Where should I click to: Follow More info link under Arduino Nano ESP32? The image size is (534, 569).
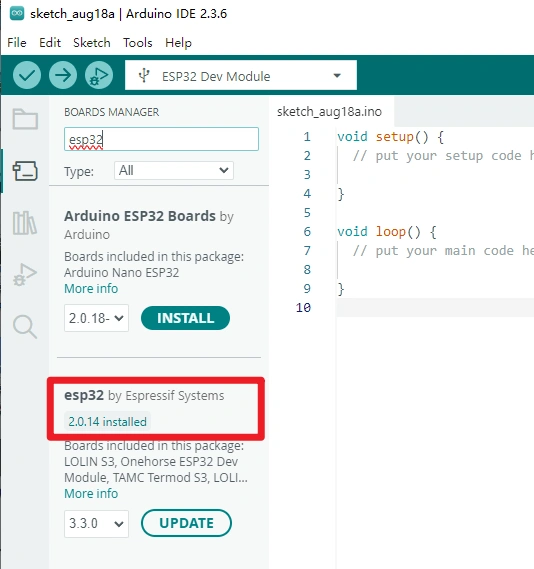pos(91,288)
